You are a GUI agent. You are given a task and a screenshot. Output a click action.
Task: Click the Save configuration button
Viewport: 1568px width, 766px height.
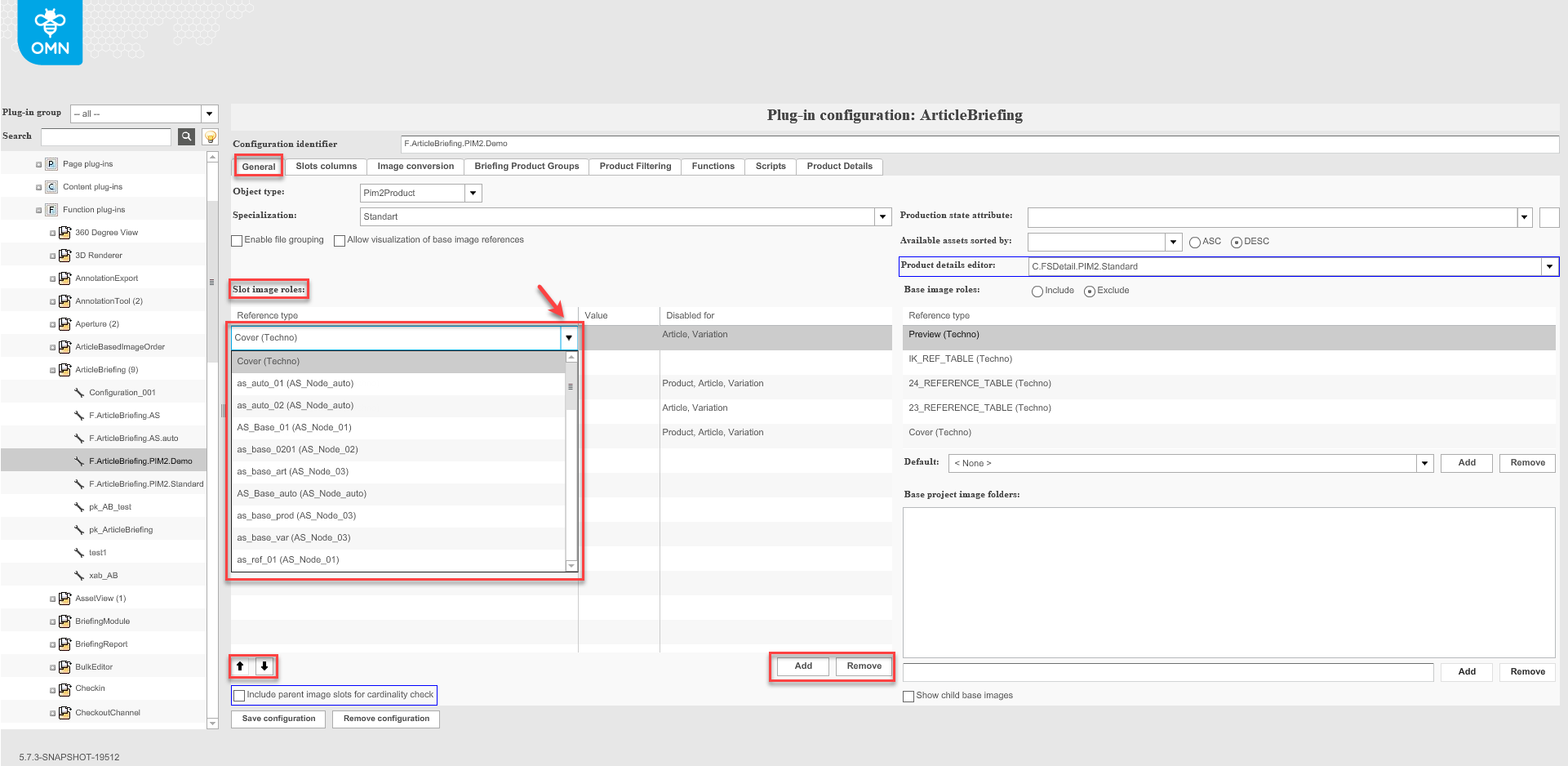(x=278, y=719)
